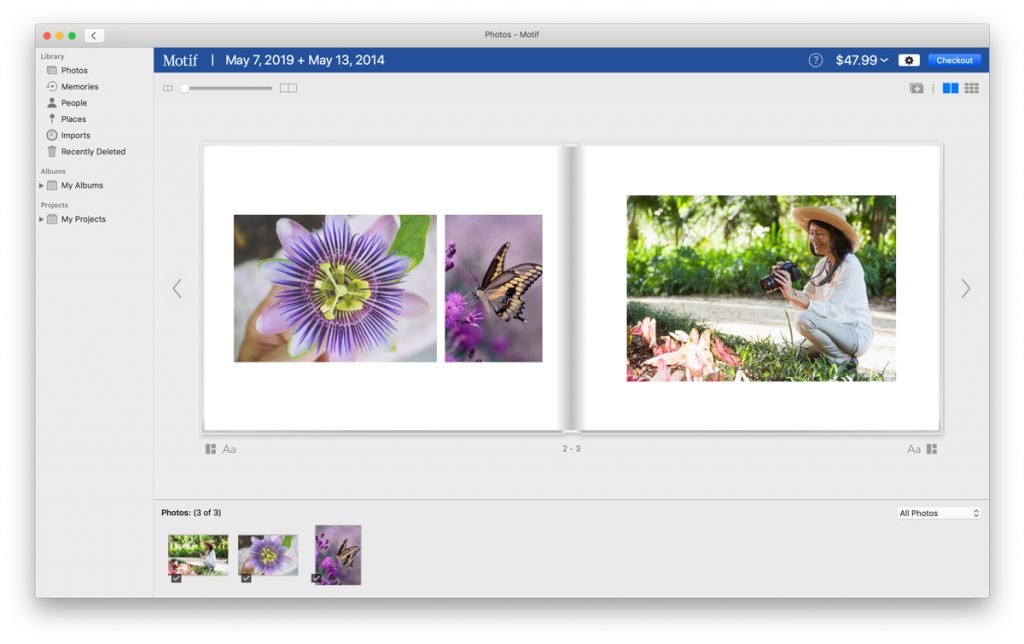Open Imports in the sidebar

coord(69,135)
